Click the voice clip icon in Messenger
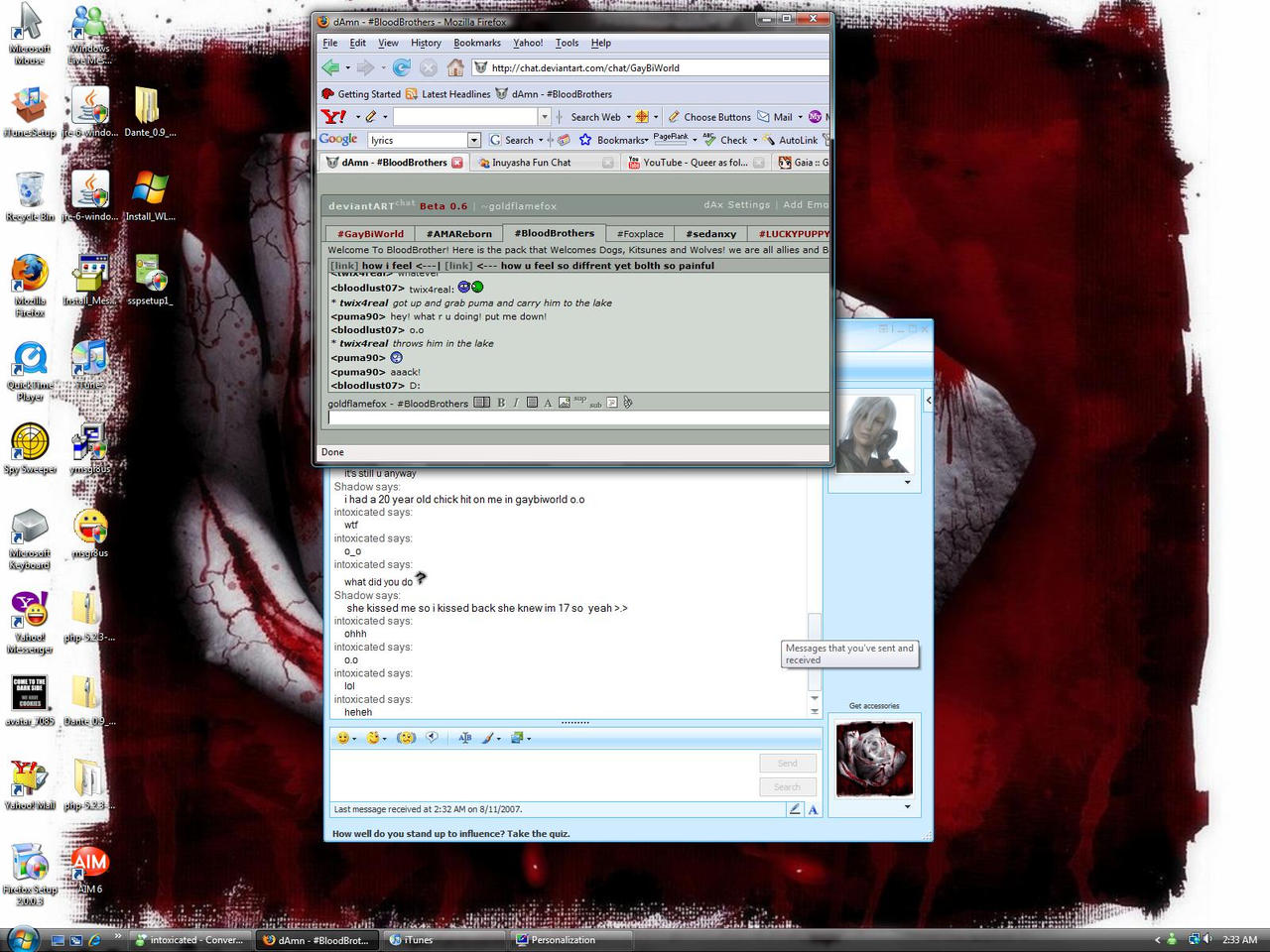This screenshot has width=1270, height=952. coord(432,737)
